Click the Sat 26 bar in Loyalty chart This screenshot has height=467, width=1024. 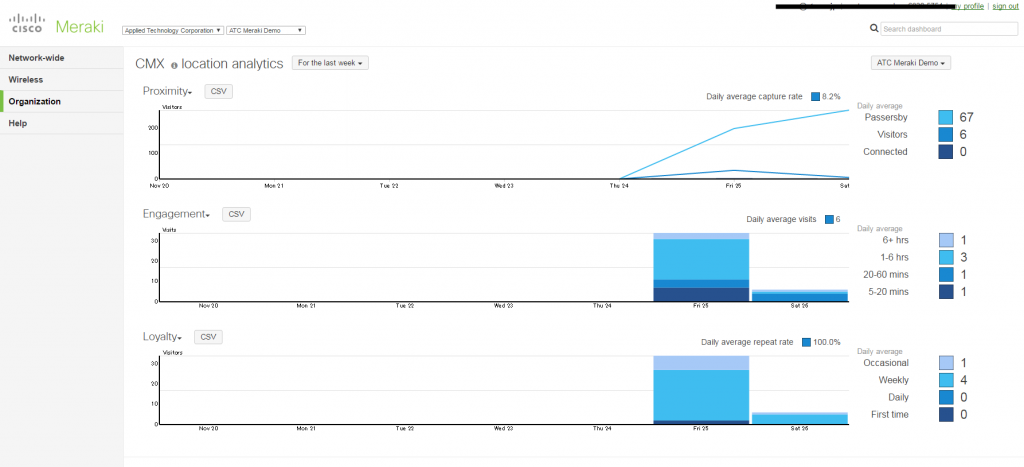pos(800,418)
